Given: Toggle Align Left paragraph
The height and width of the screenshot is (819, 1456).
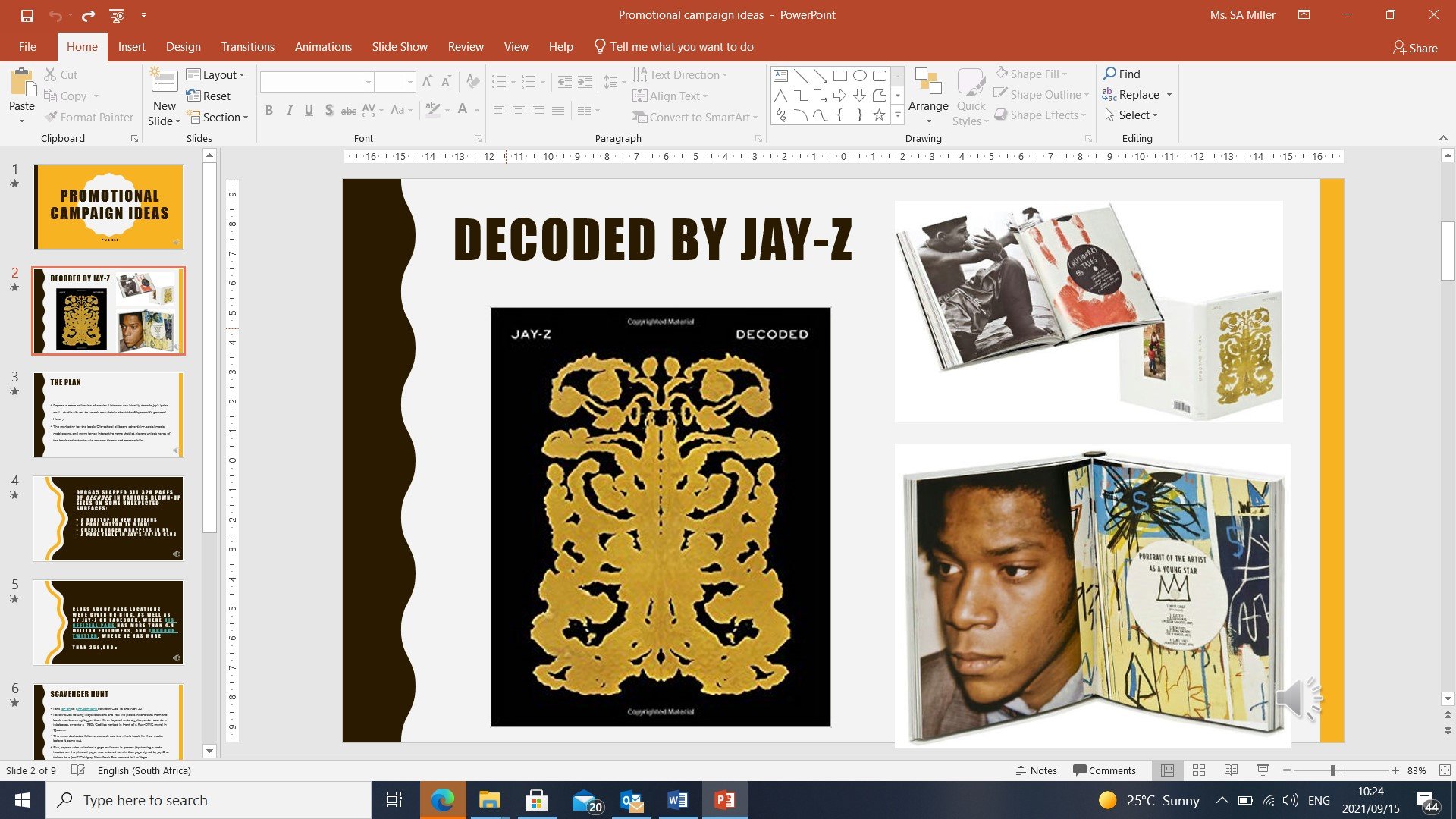Looking at the screenshot, I should pos(498,111).
